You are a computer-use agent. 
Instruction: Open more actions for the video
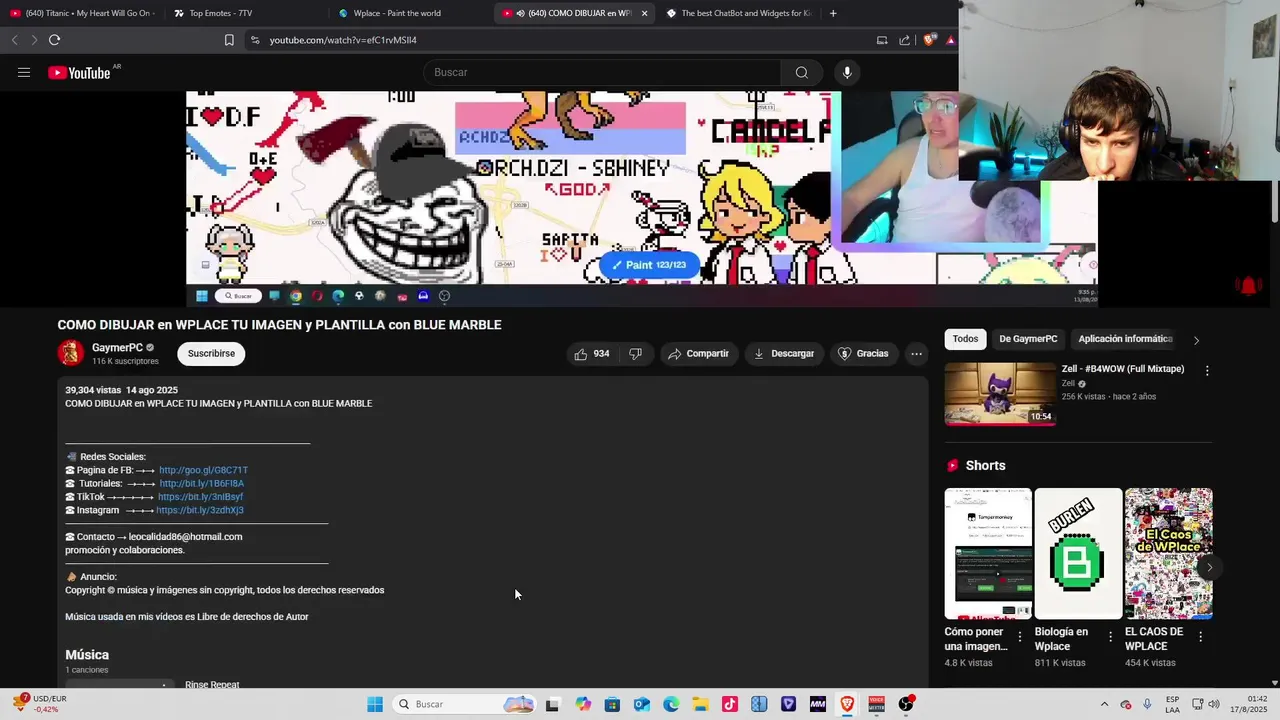[x=916, y=353]
